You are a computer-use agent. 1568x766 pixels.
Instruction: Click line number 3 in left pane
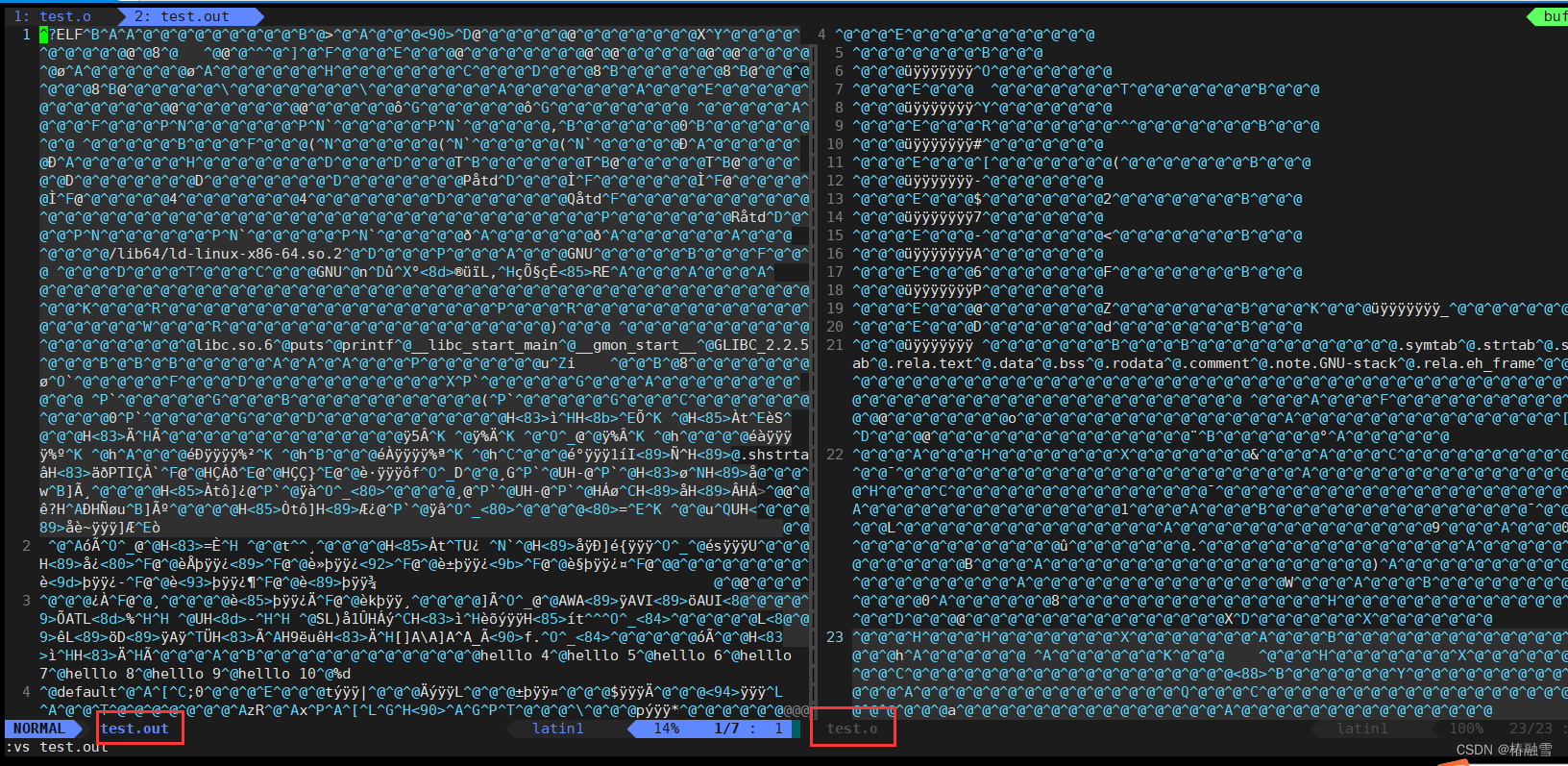pyautogui.click(x=26, y=601)
